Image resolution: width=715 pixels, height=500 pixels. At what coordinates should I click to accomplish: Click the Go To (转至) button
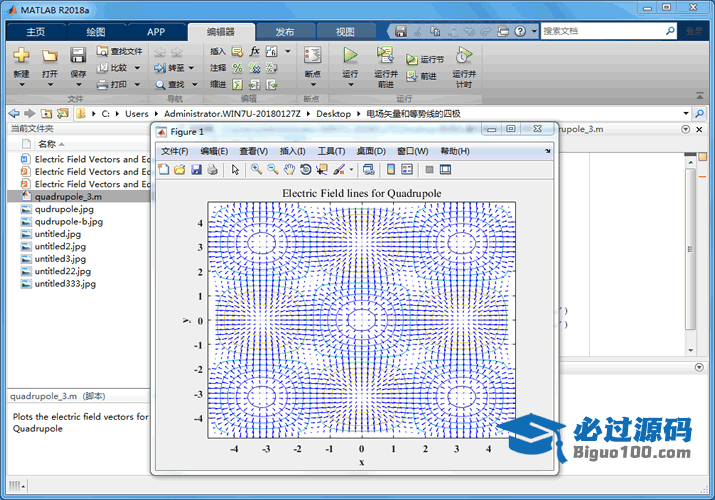(174, 68)
